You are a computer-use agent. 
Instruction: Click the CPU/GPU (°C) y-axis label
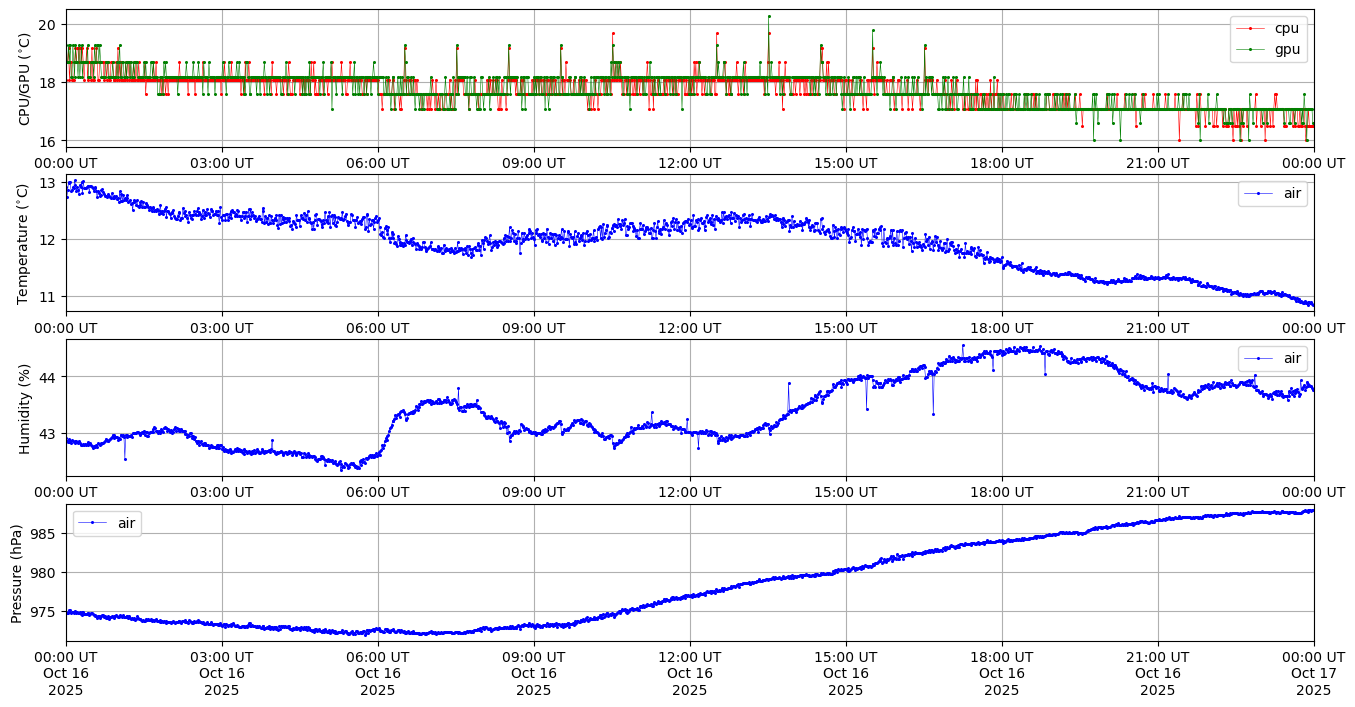click(24, 79)
